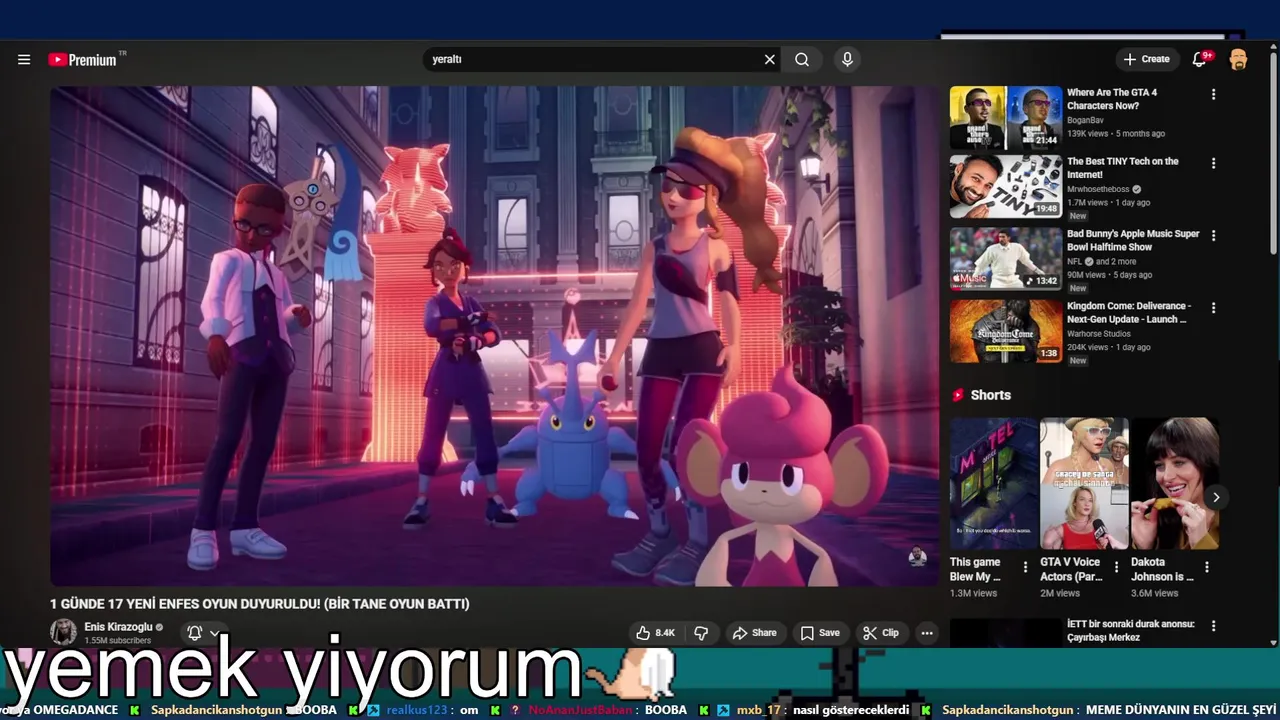Open the Enis Kirazoglu channel name link
This screenshot has height=720, width=1280.
coord(118,627)
